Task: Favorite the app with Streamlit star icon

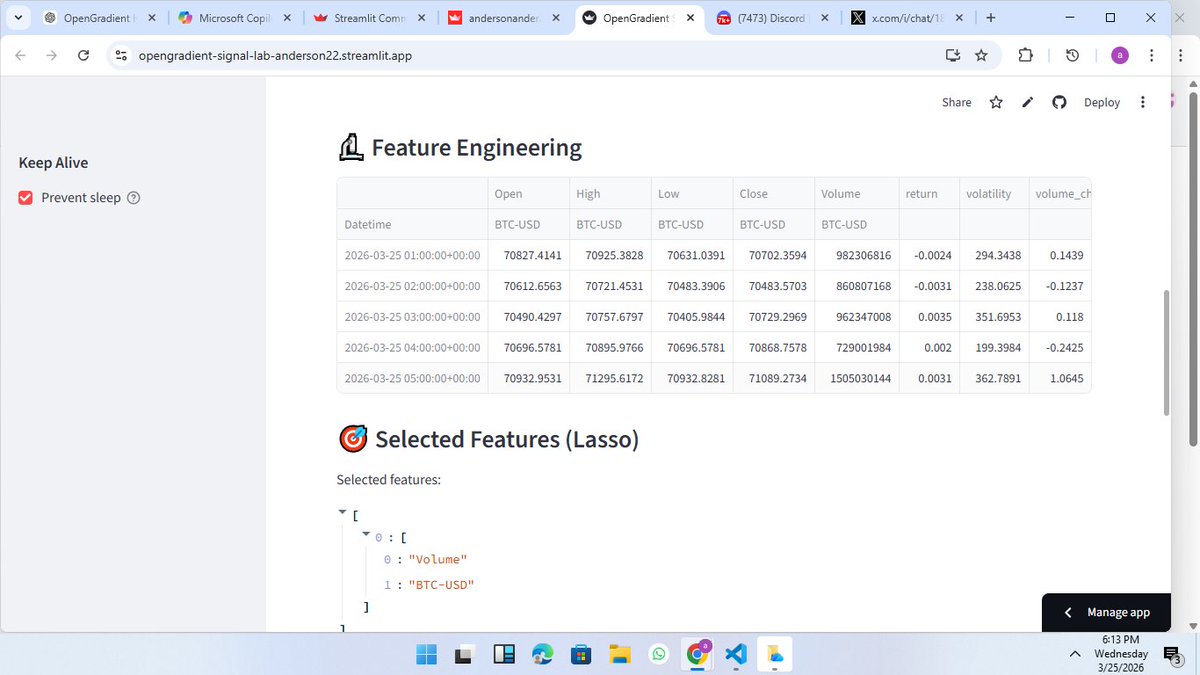Action: (x=996, y=102)
